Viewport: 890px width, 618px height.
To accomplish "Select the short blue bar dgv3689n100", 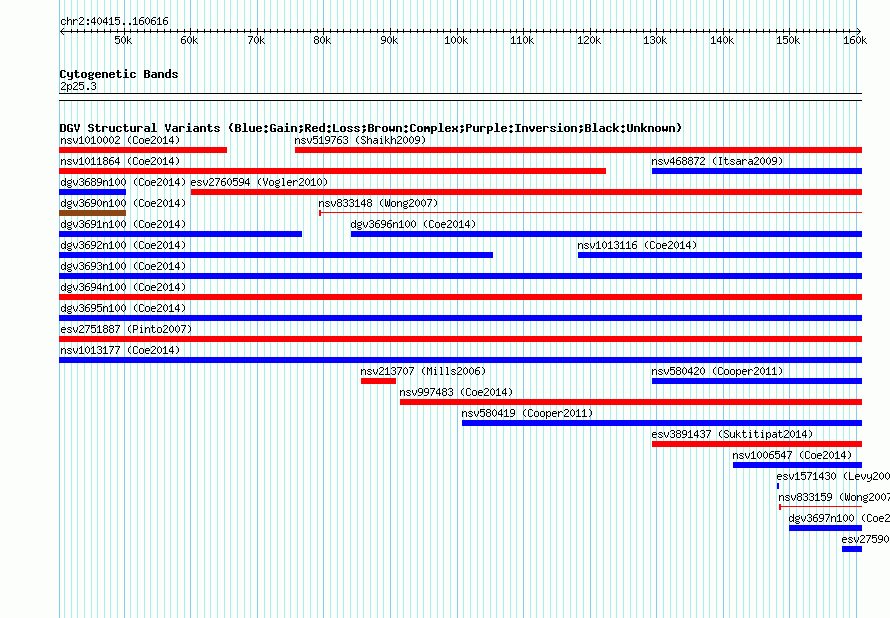I will [x=93, y=192].
